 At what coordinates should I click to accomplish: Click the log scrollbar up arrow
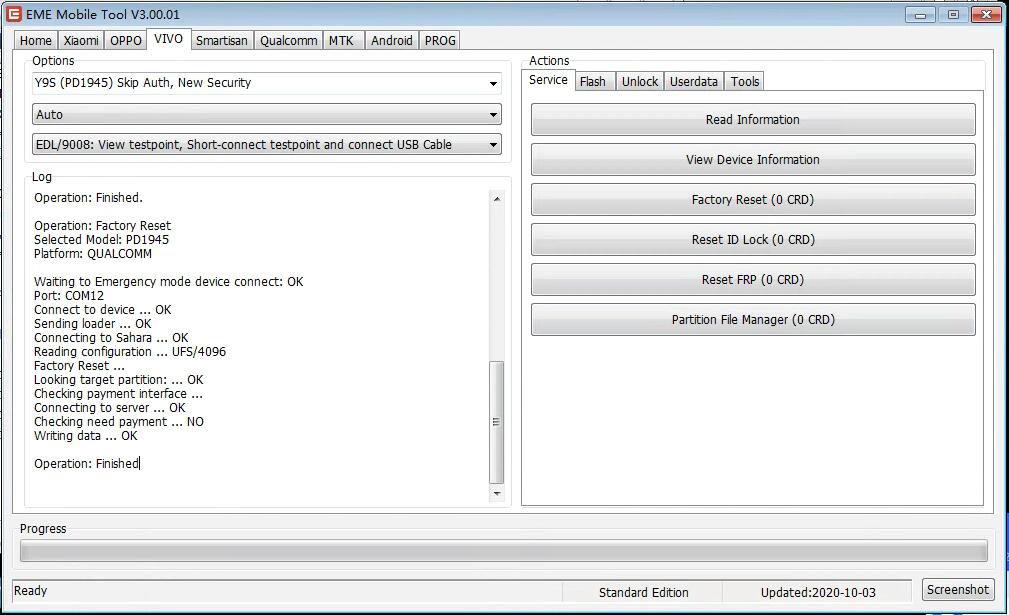point(497,199)
